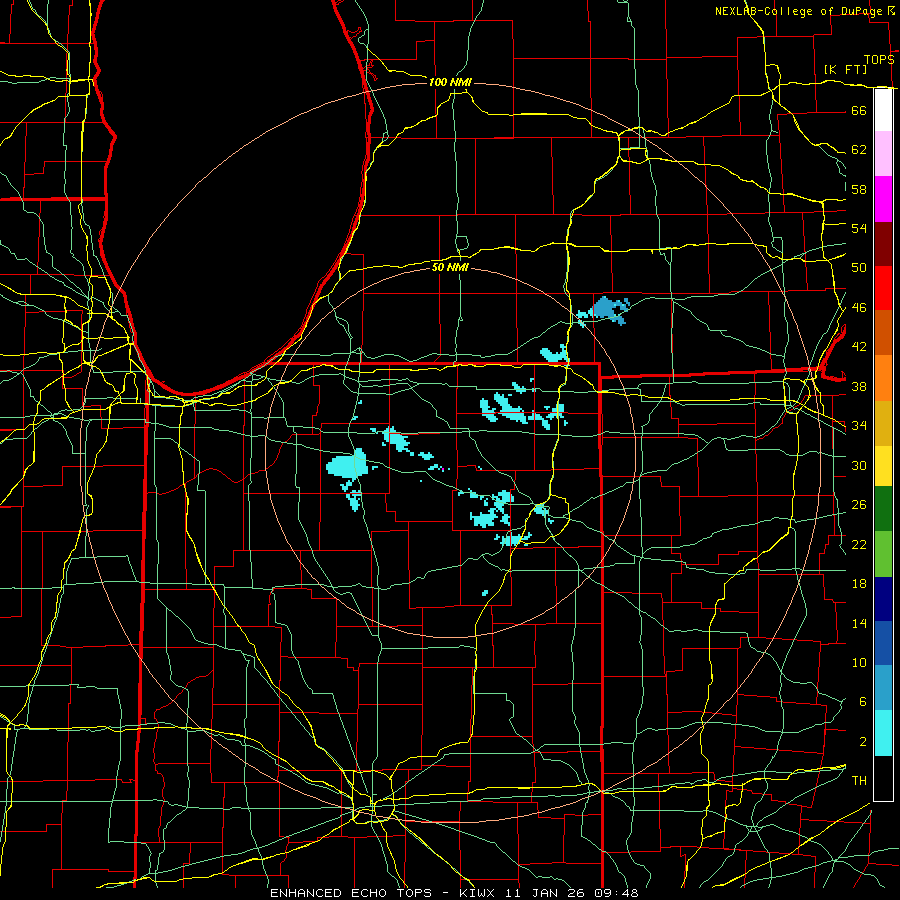The height and width of the screenshot is (900, 900).
Task: Click the "11 JAN 26 09:48" timestamp
Action: pos(572,893)
